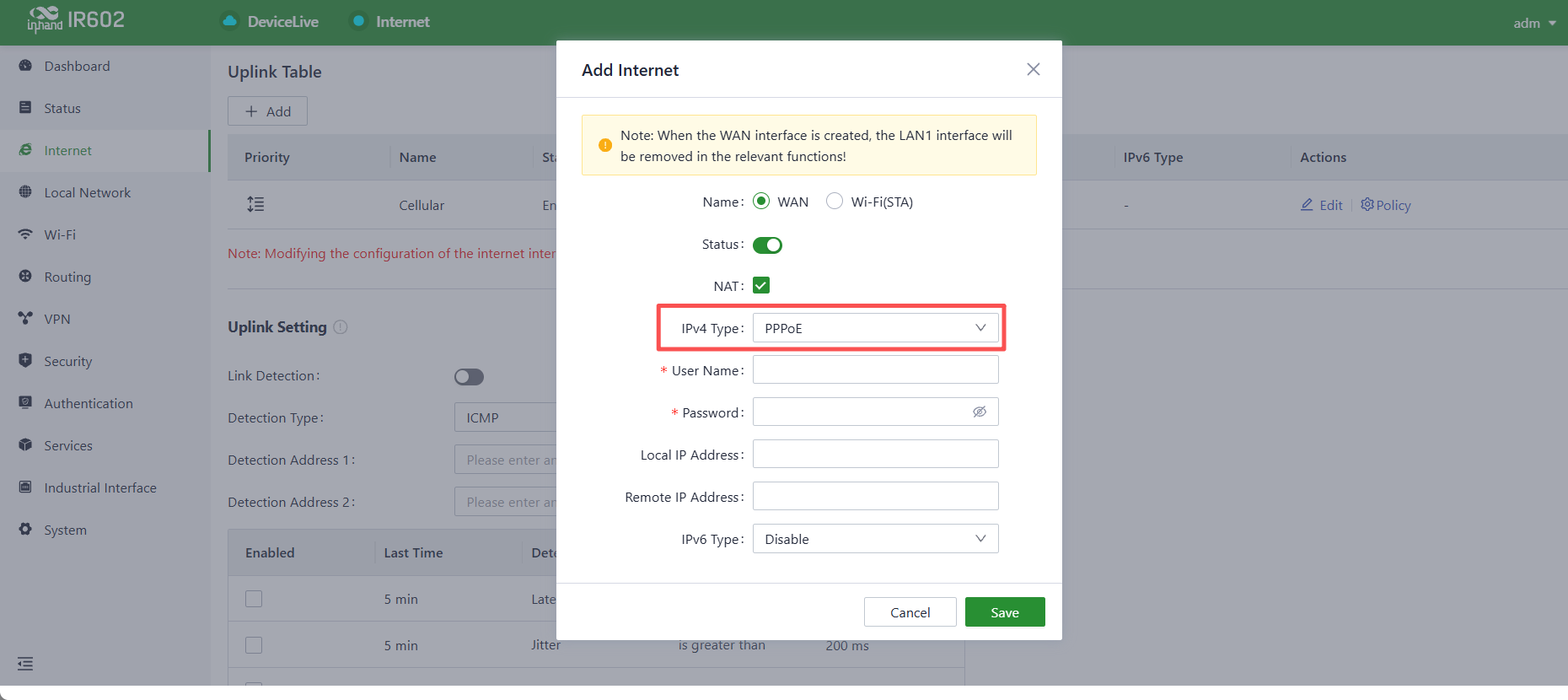Click the System gear icon
This screenshot has width=1568, height=700.
tap(25, 530)
